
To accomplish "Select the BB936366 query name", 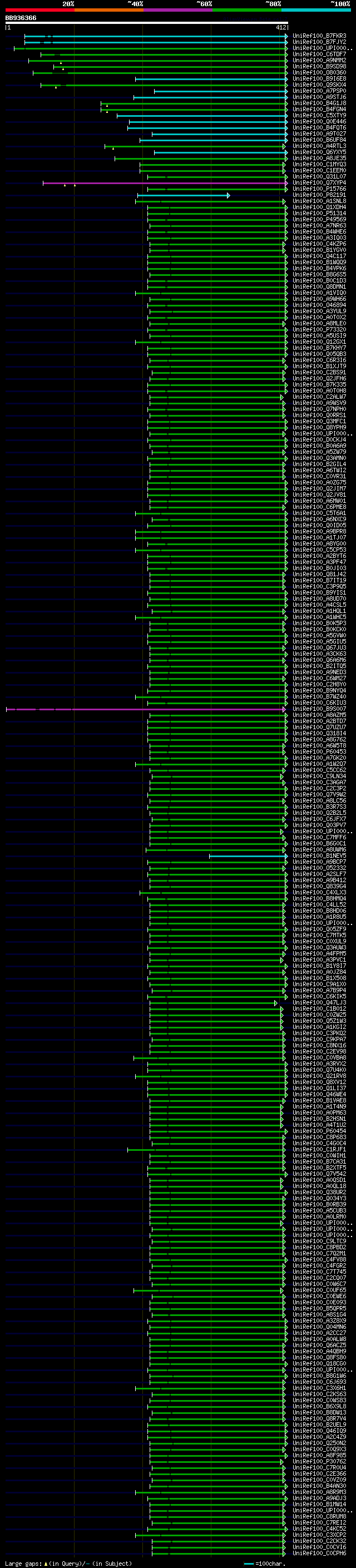I will pos(21,18).
